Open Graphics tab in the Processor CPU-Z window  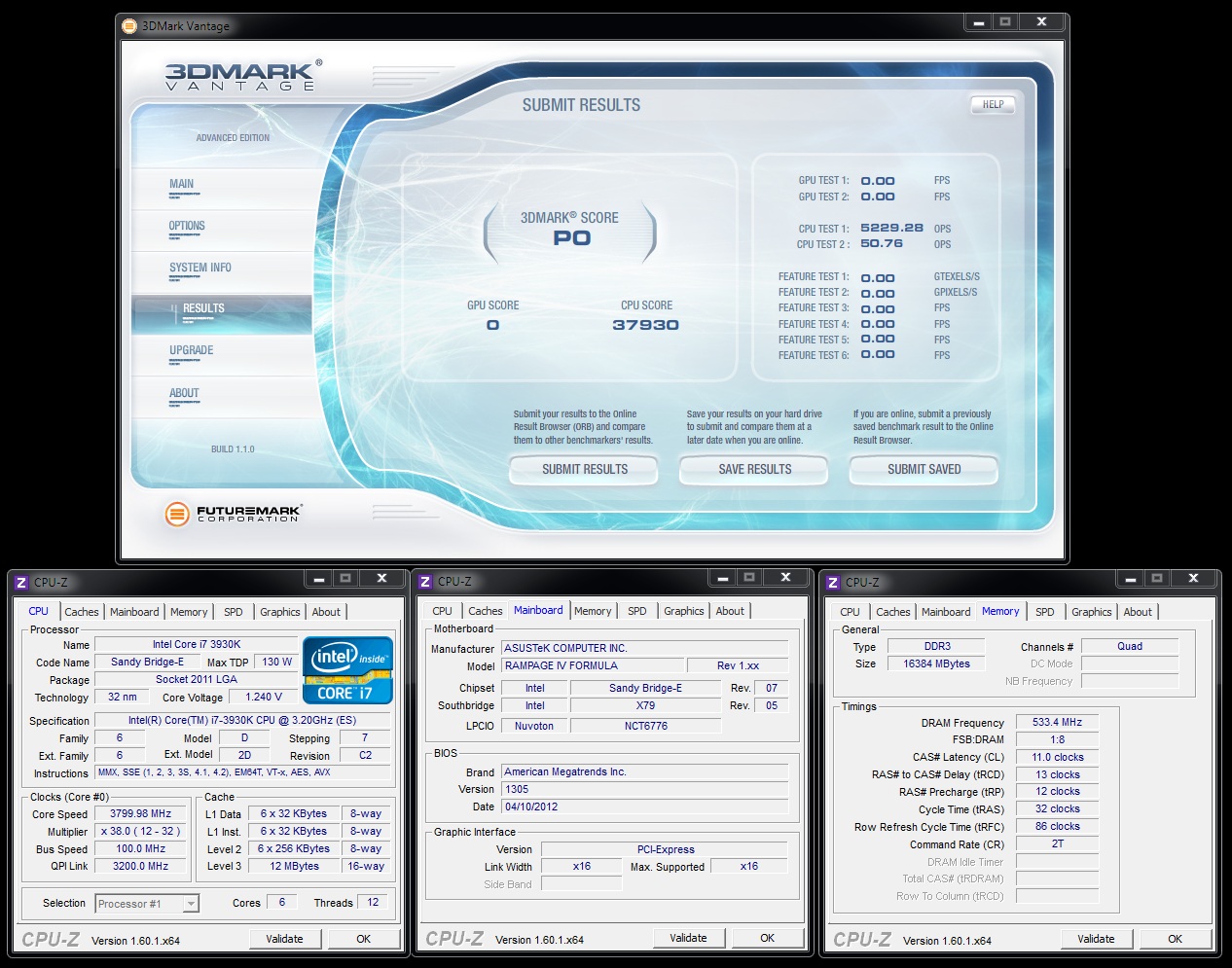click(280, 612)
